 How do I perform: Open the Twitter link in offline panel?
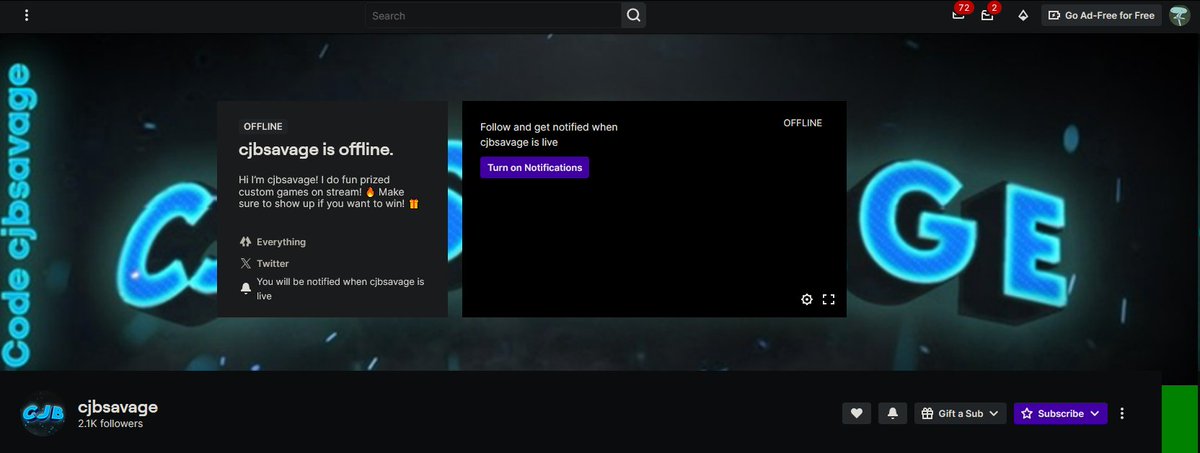click(x=273, y=264)
